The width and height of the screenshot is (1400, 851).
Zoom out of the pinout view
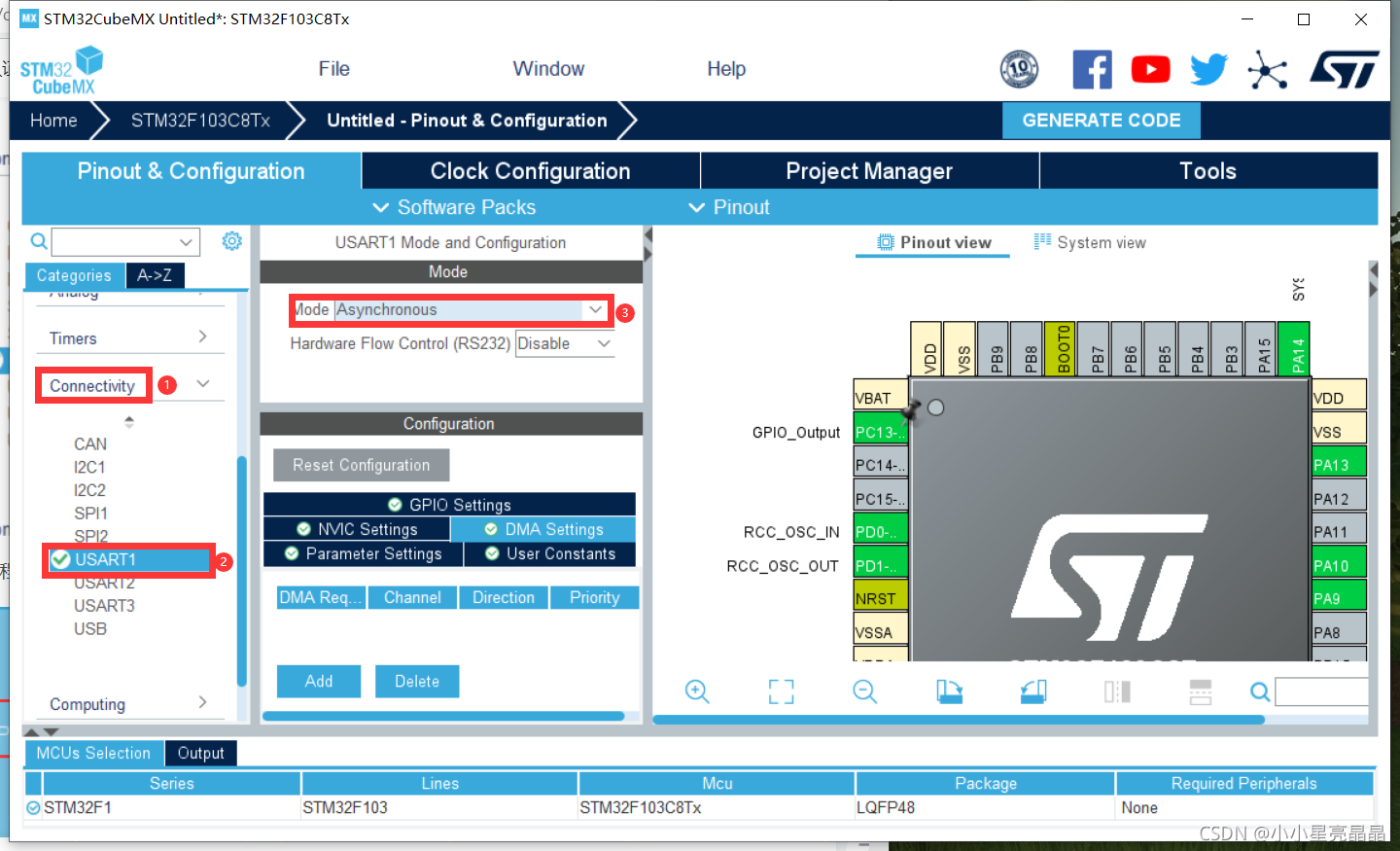click(864, 691)
